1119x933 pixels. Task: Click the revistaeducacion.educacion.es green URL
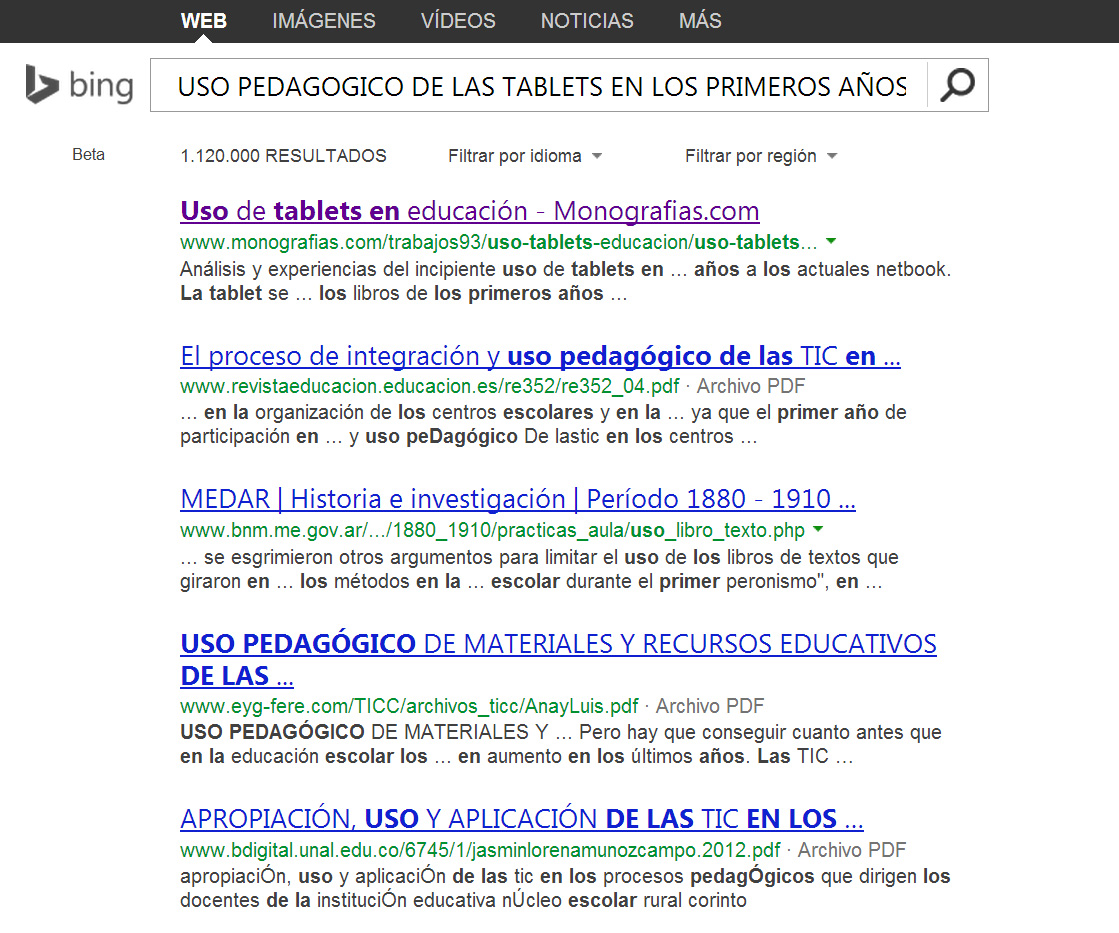pos(430,386)
